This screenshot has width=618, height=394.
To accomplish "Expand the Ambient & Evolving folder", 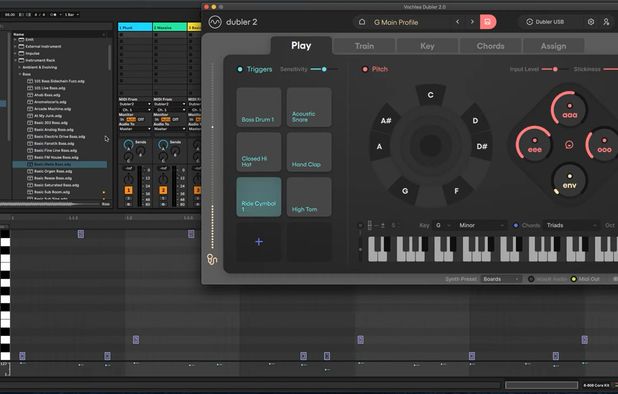I will (19, 67).
